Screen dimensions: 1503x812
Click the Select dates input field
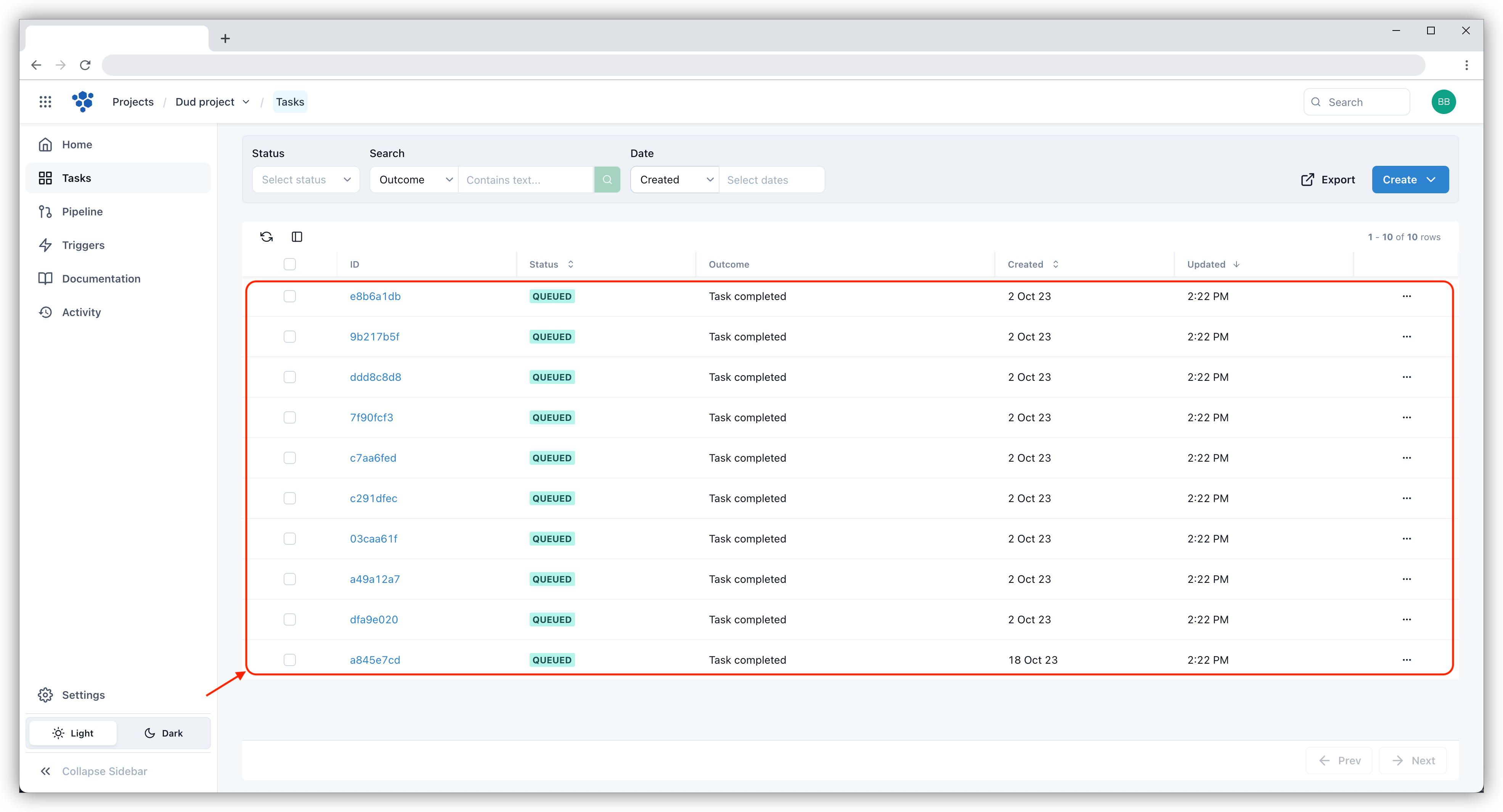tap(771, 179)
